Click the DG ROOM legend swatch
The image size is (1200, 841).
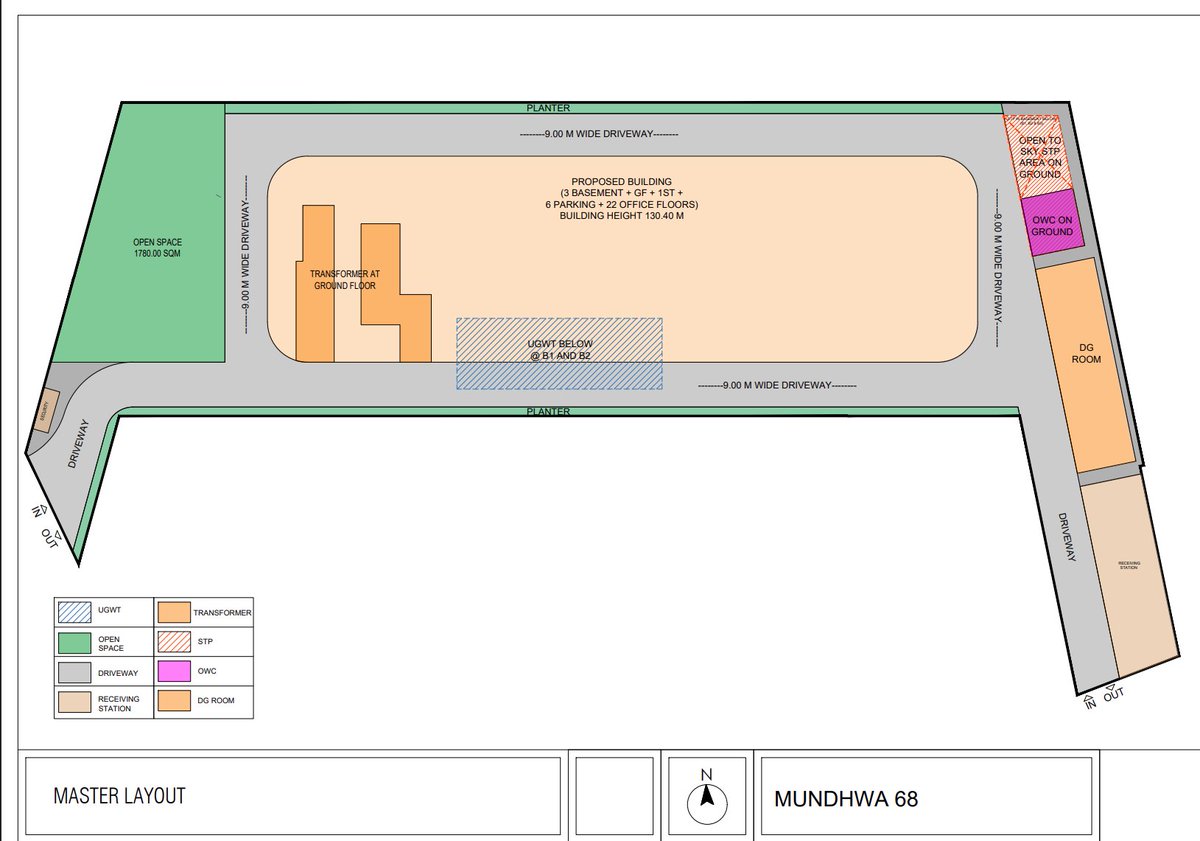coord(173,702)
